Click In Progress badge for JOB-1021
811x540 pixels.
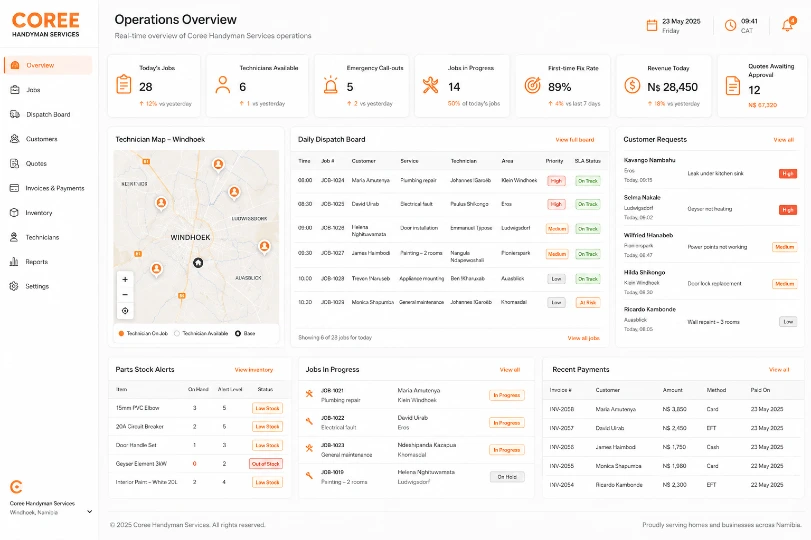[507, 395]
